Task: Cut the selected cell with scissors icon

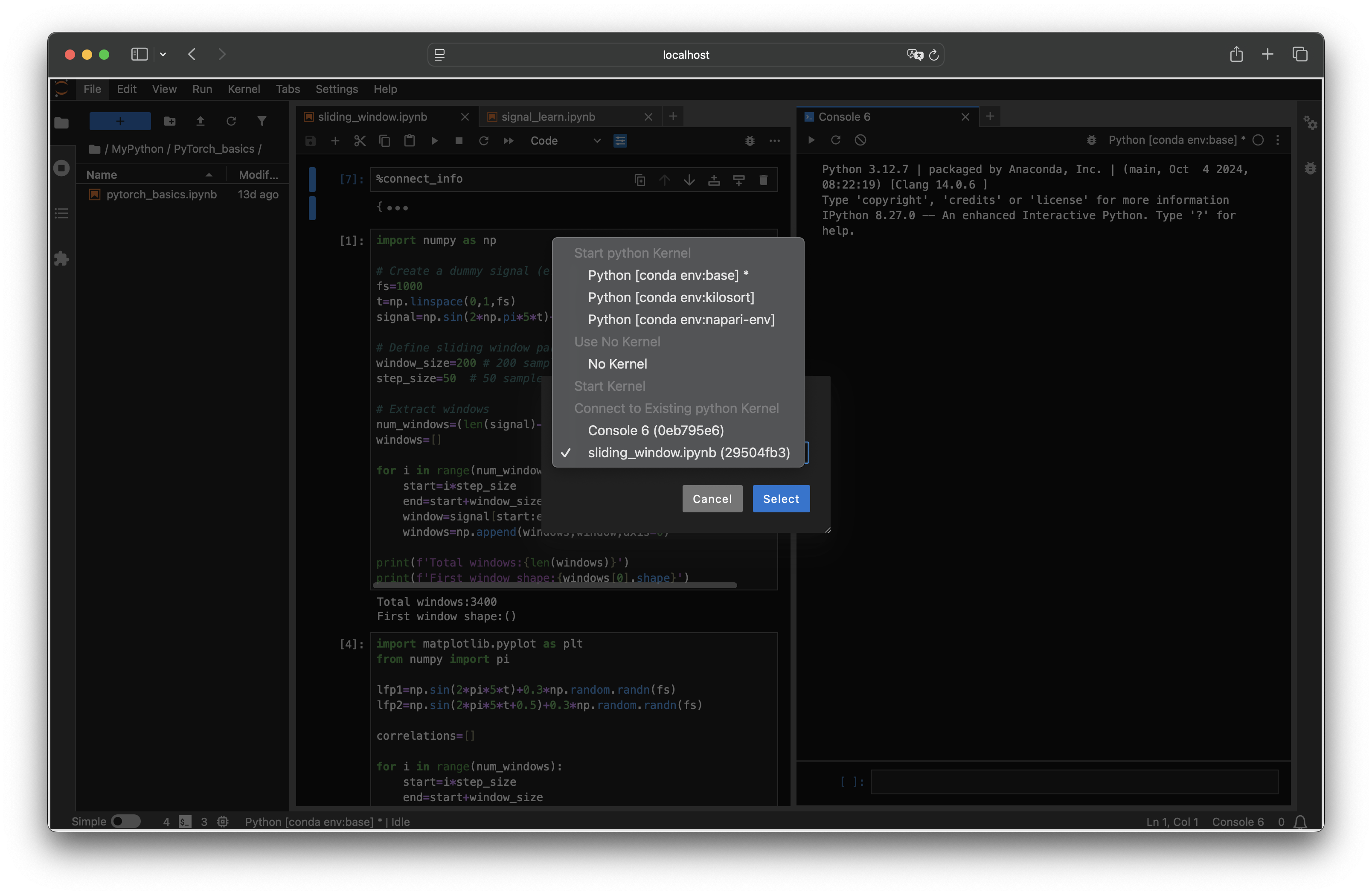Action: point(360,141)
